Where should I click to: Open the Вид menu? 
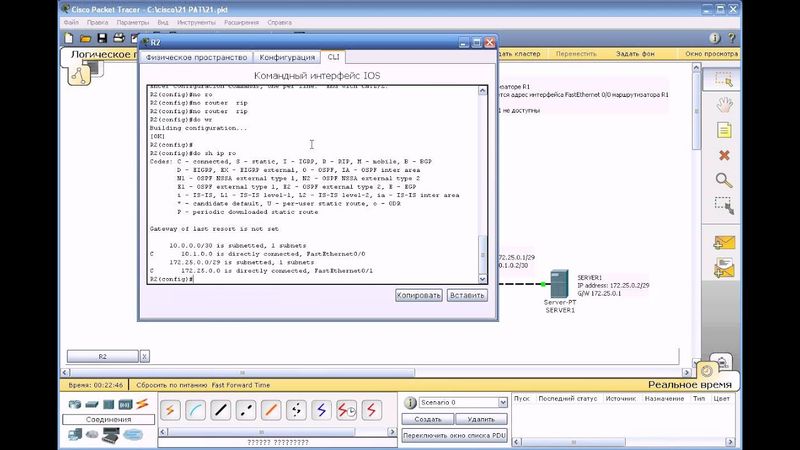pos(163,22)
